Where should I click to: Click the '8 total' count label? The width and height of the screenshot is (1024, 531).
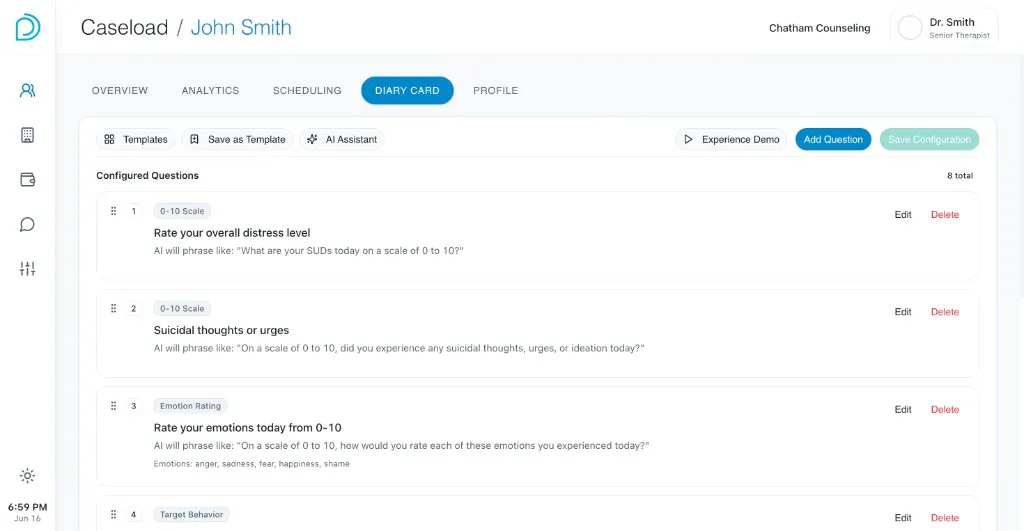pyautogui.click(x=960, y=176)
